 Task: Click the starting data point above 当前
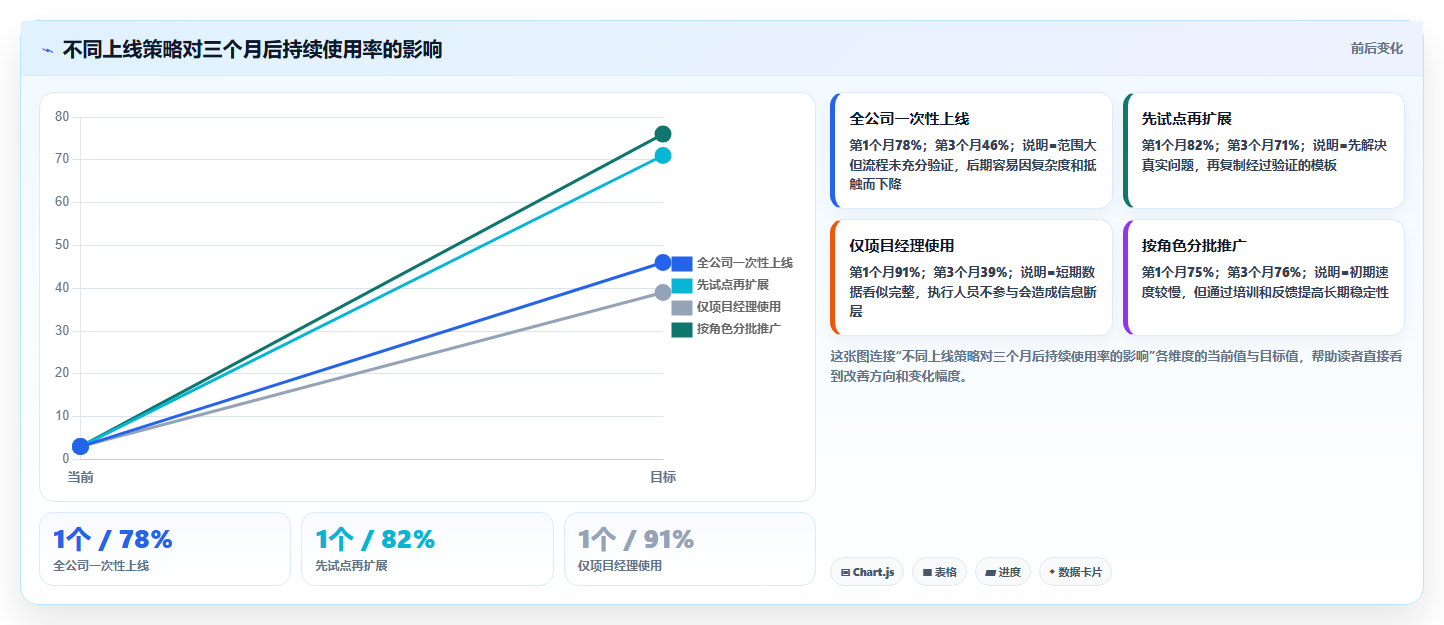(80, 446)
